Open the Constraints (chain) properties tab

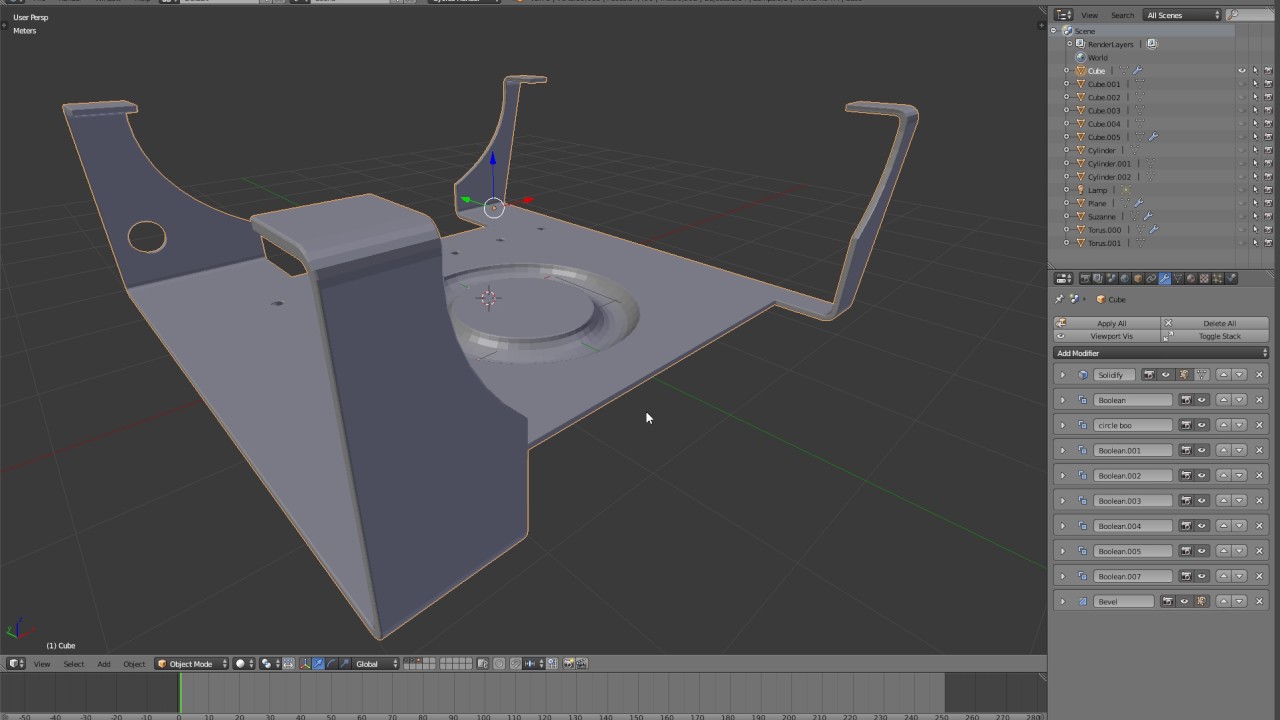(x=1151, y=279)
